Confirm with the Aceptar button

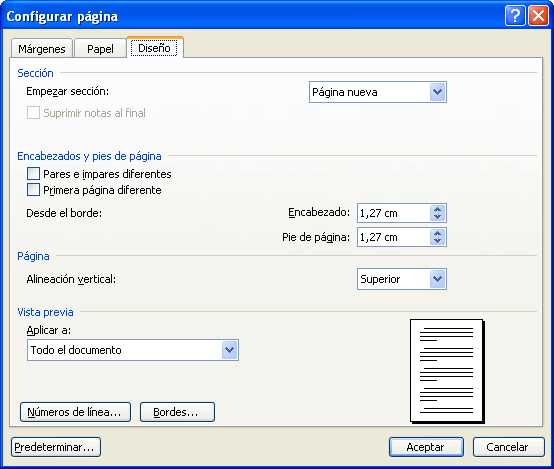point(426,447)
